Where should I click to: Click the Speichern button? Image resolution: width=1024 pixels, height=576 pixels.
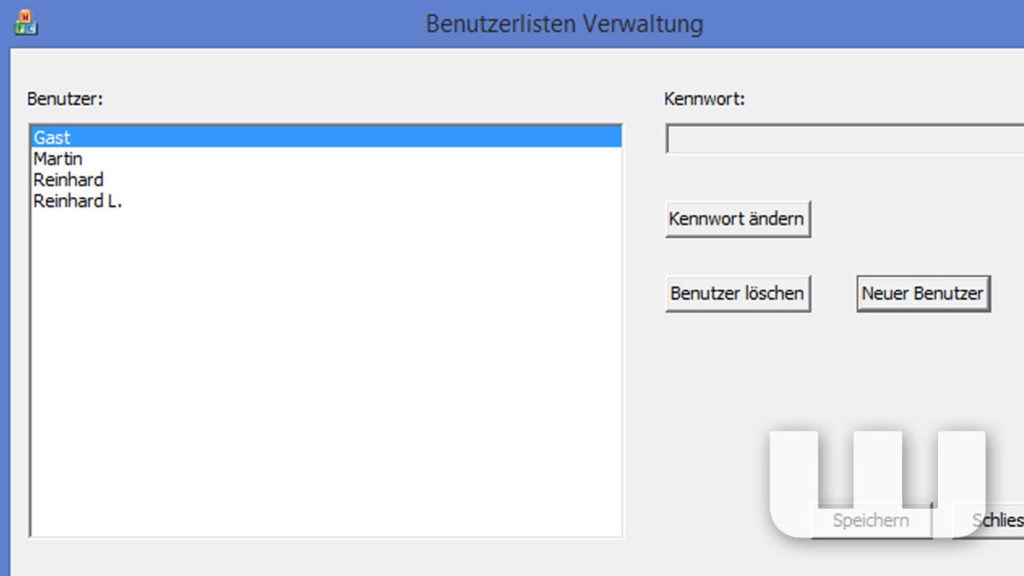pos(871,520)
